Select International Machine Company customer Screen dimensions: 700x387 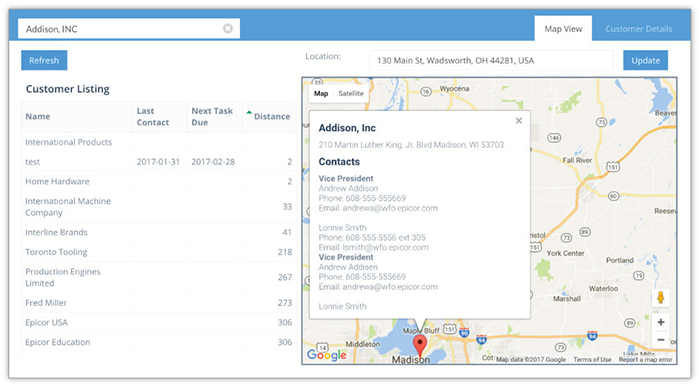(158, 207)
